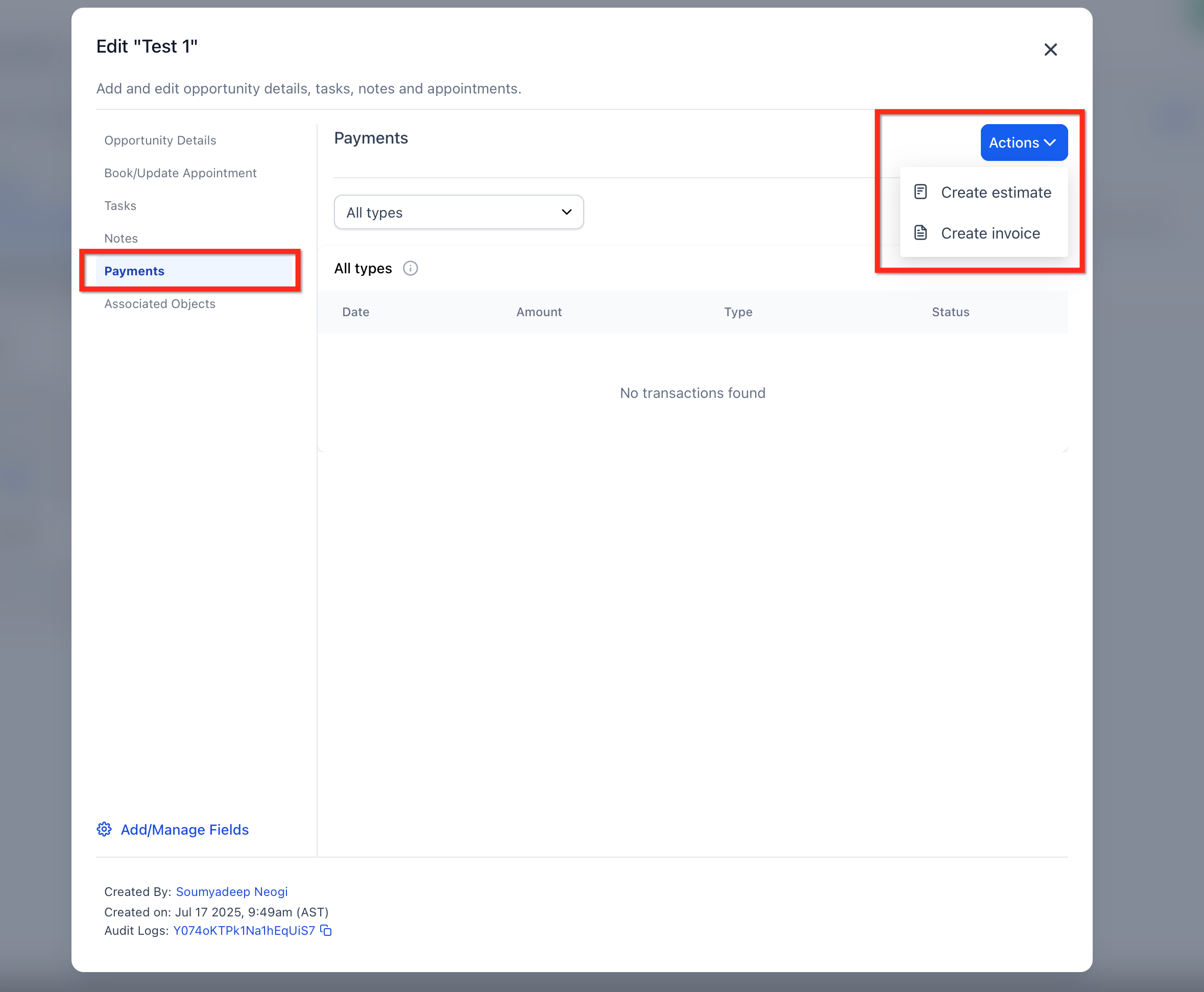The image size is (1204, 992).
Task: Select Create invoice menu option
Action: point(990,233)
